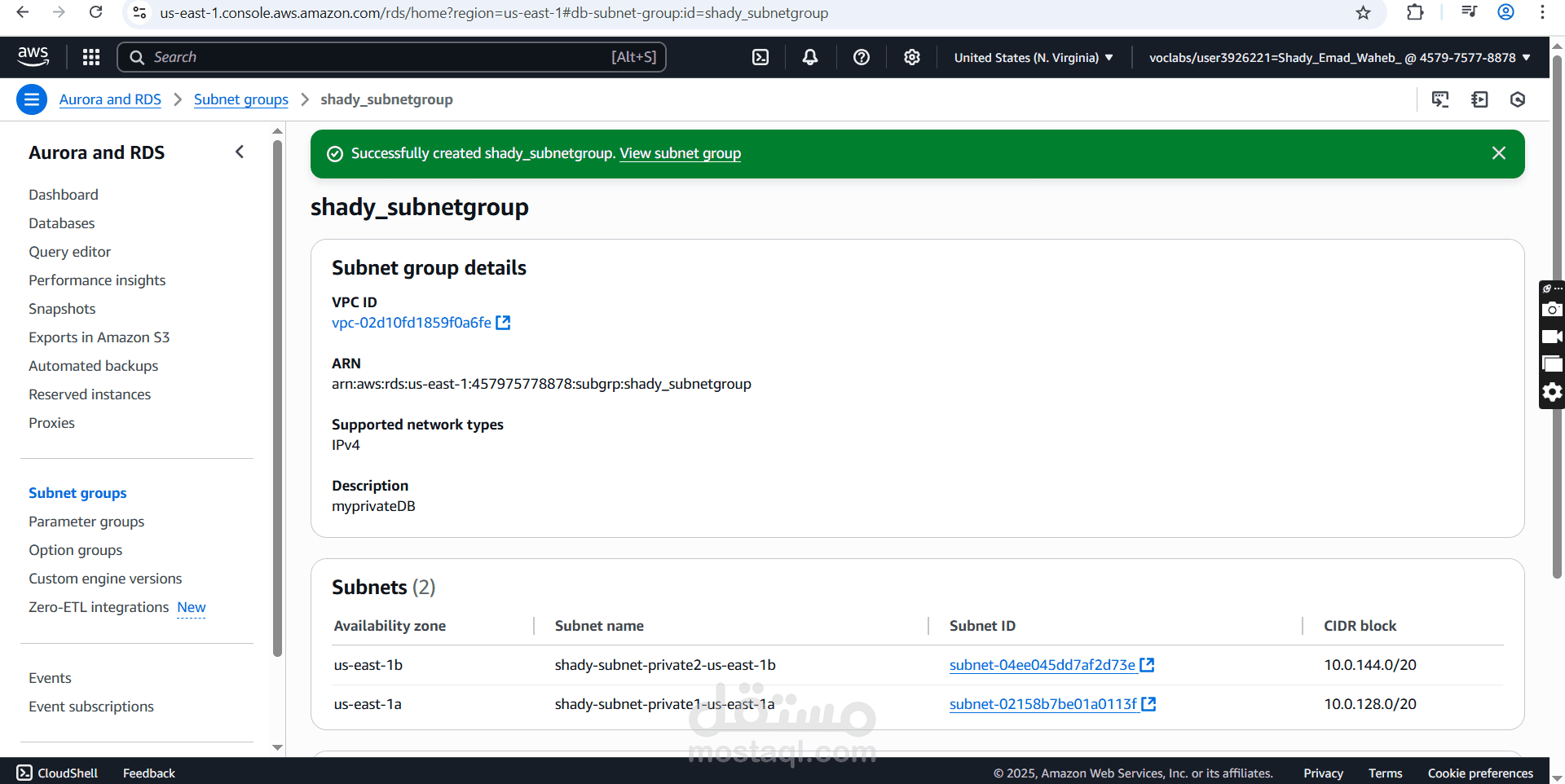The image size is (1565, 784).
Task: Collapse the Aurora and RDS side panel
Action: click(x=240, y=152)
